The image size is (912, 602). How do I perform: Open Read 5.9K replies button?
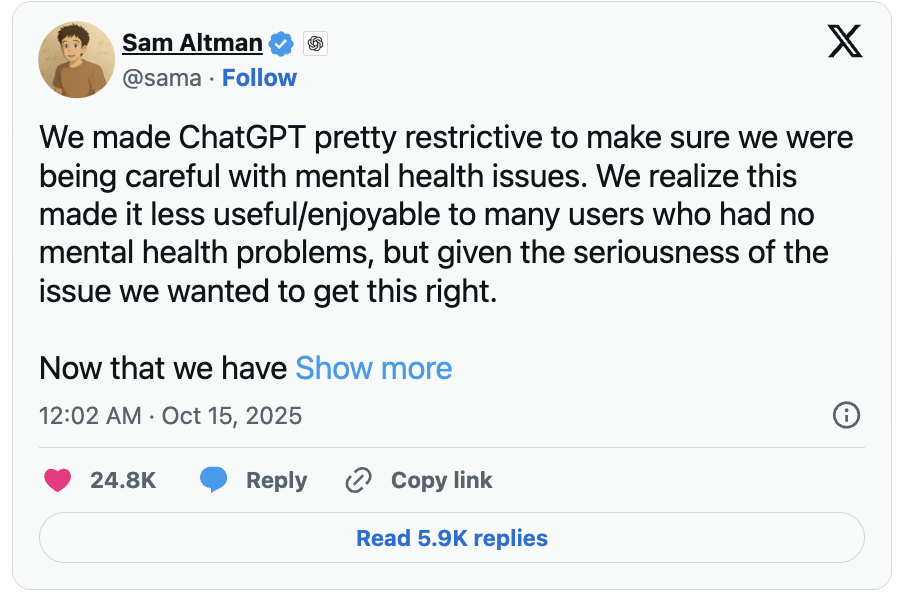click(451, 539)
